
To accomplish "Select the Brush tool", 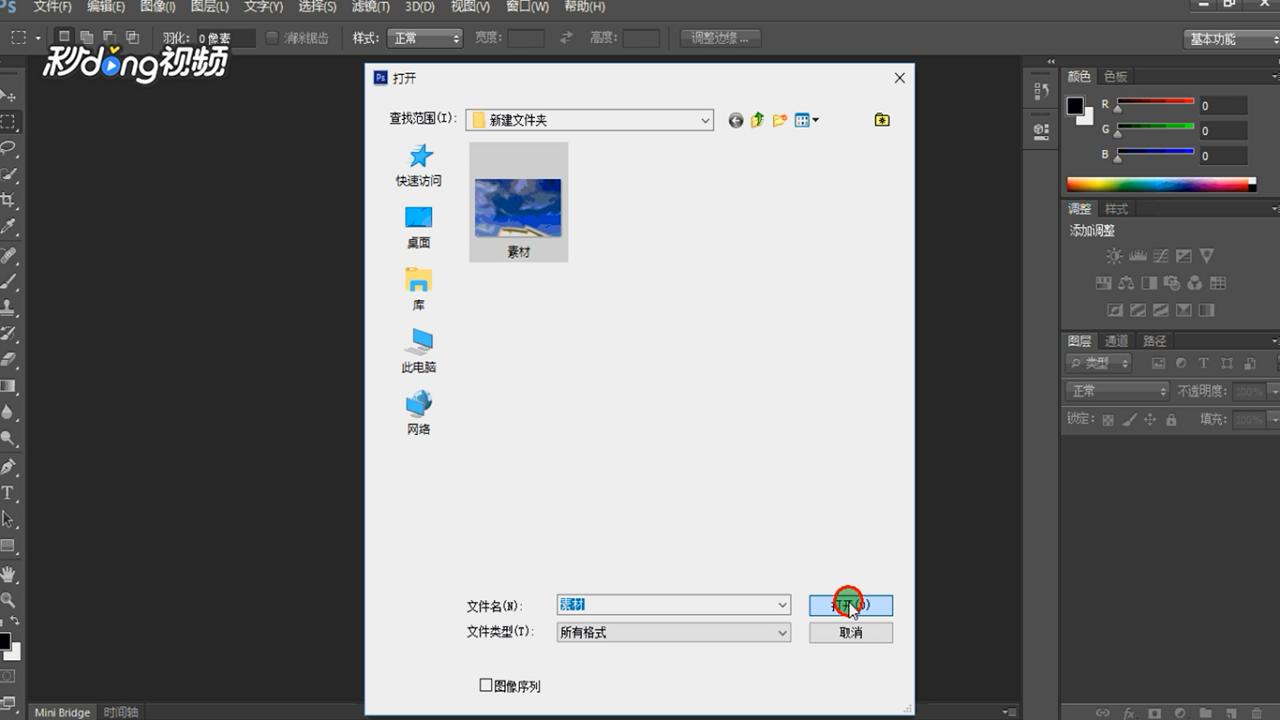I will tap(9, 281).
